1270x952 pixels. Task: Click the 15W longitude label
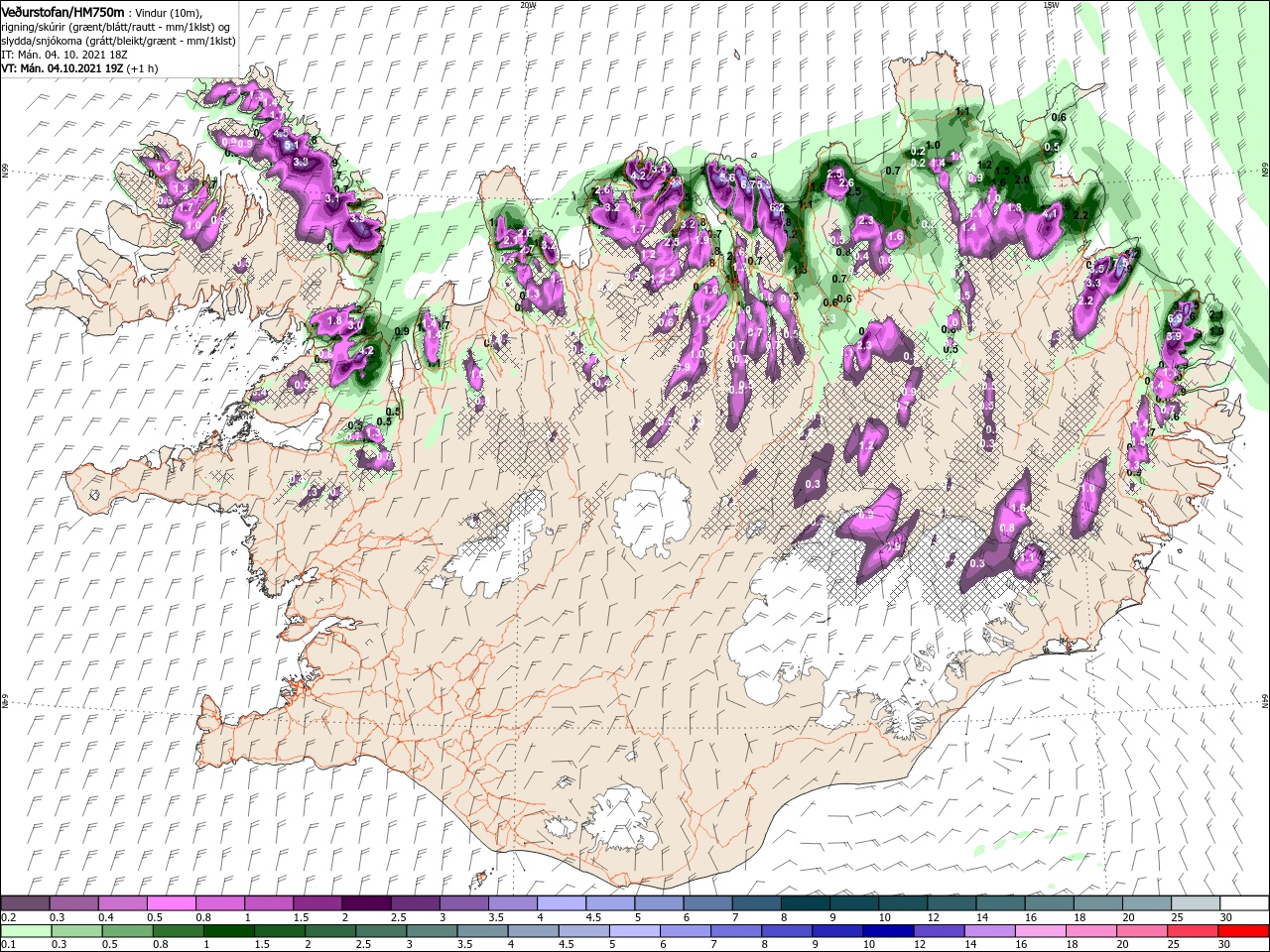(x=1051, y=5)
